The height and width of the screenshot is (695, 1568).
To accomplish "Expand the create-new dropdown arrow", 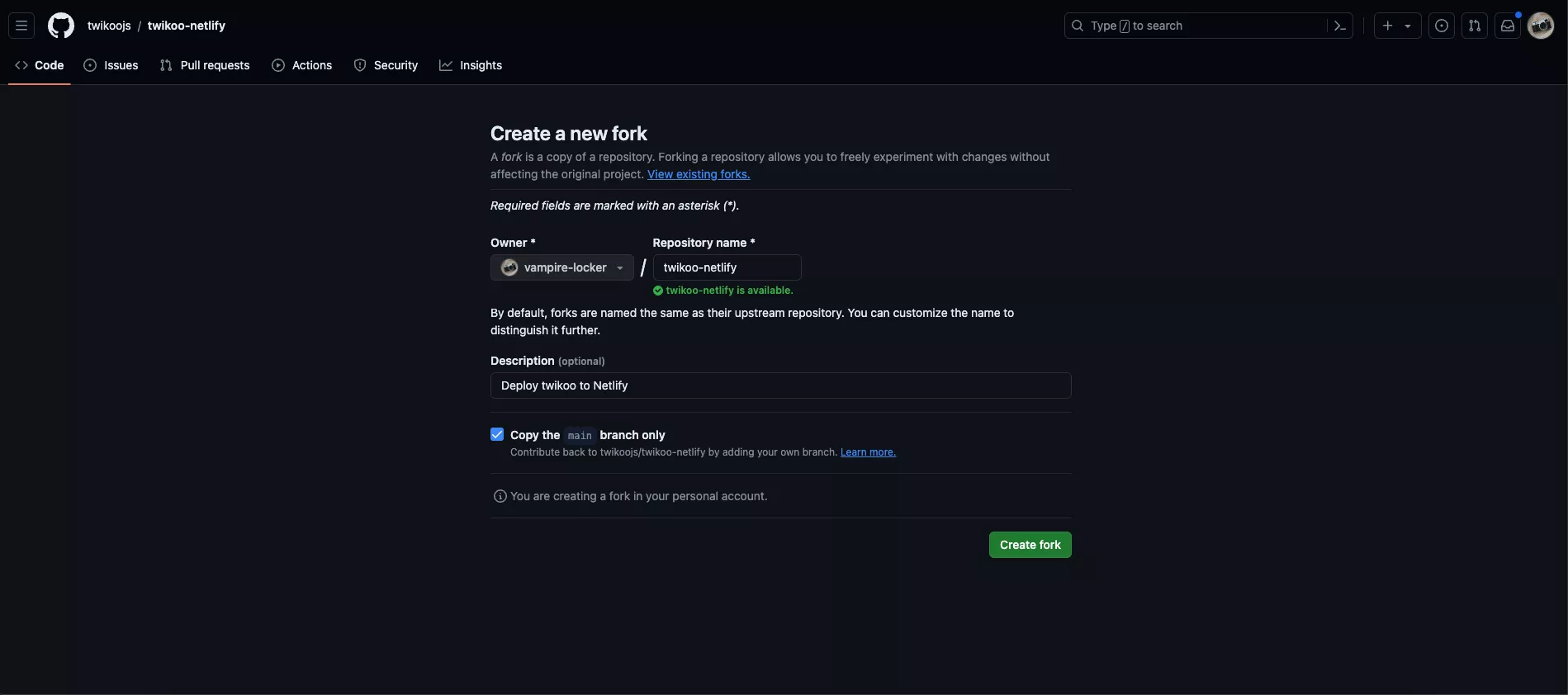I will [1409, 26].
